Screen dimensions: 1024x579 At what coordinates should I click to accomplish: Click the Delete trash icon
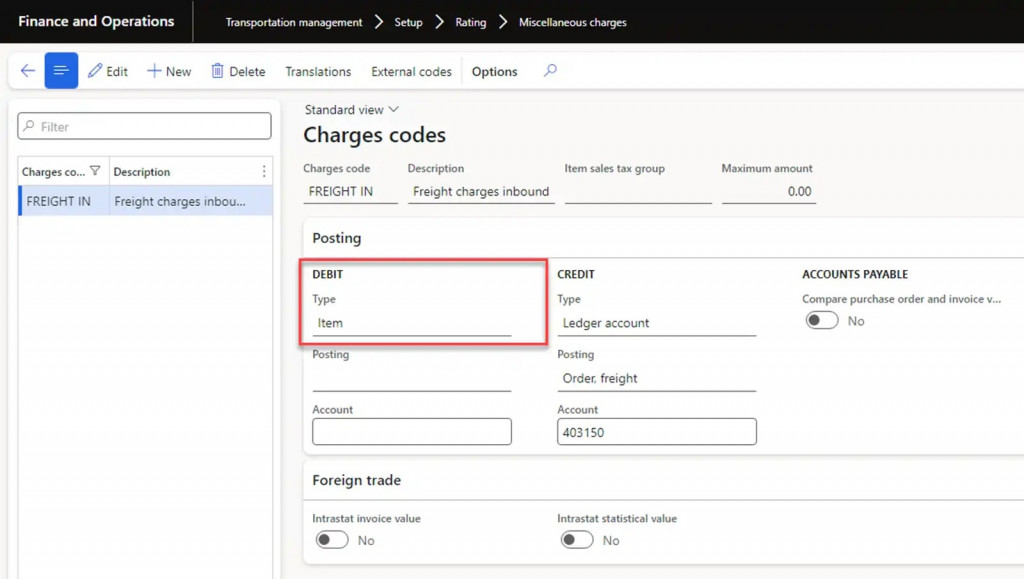216,71
